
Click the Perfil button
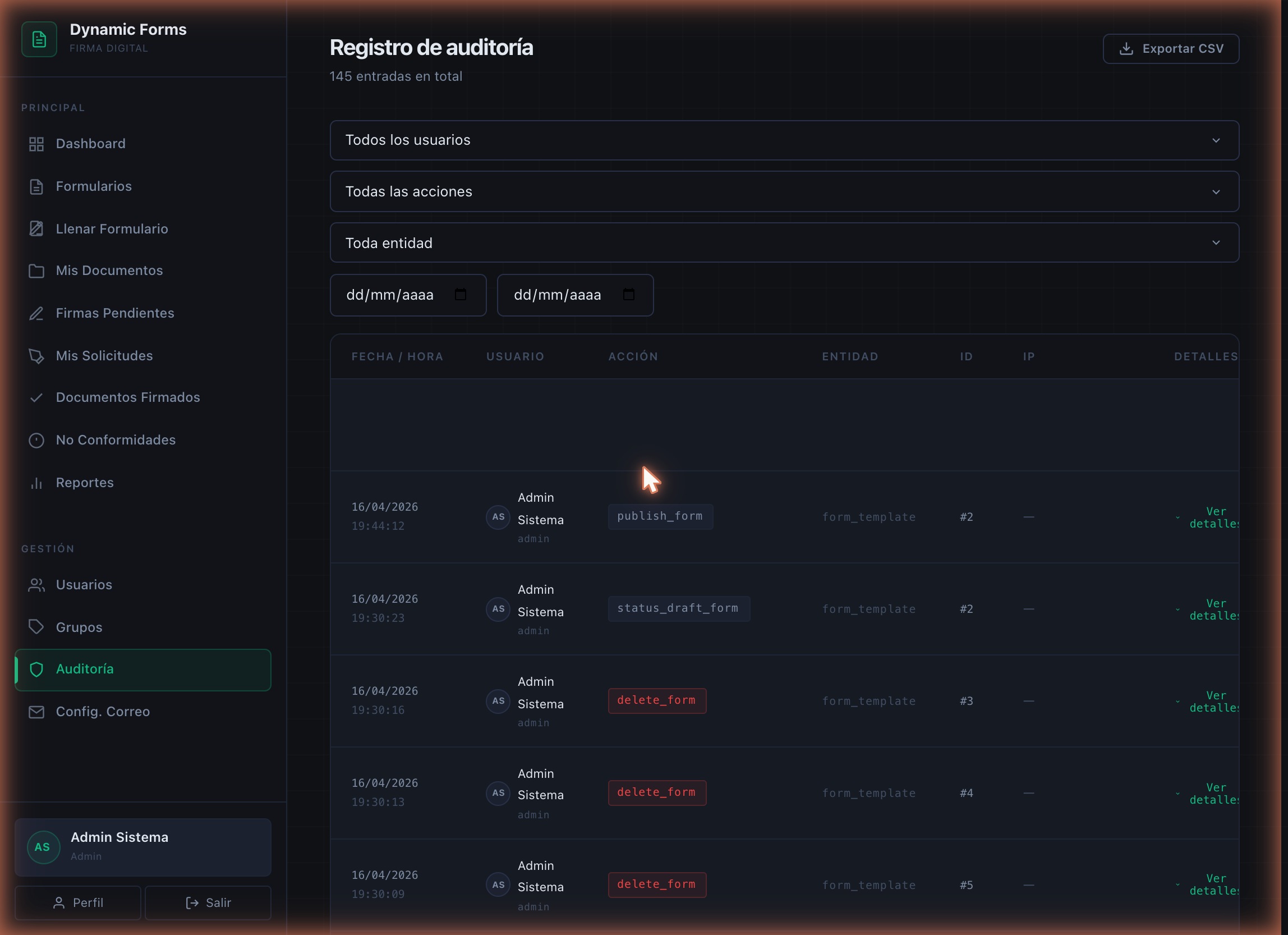tap(78, 902)
